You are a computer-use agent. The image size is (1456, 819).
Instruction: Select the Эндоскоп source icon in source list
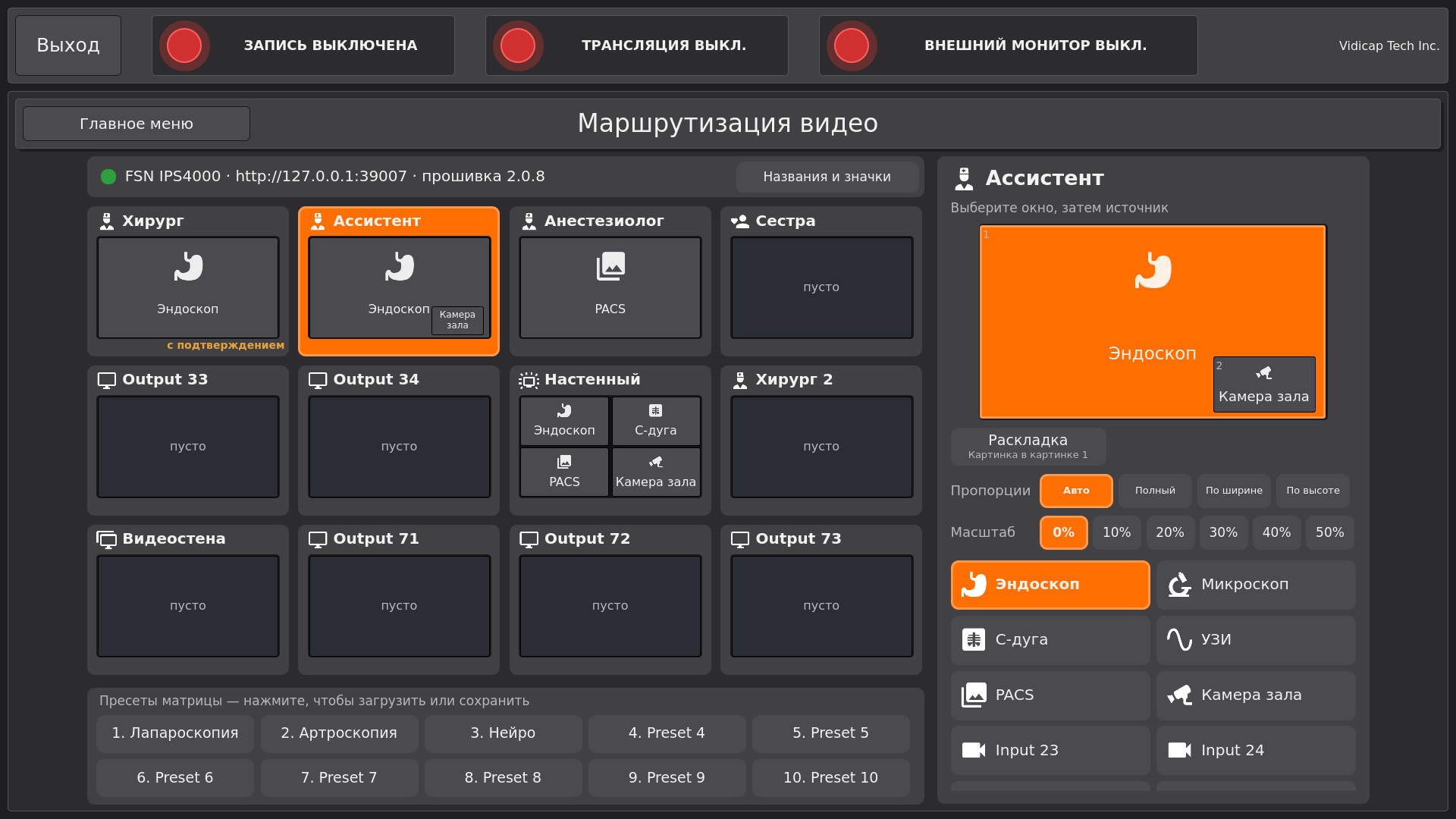pos(974,585)
